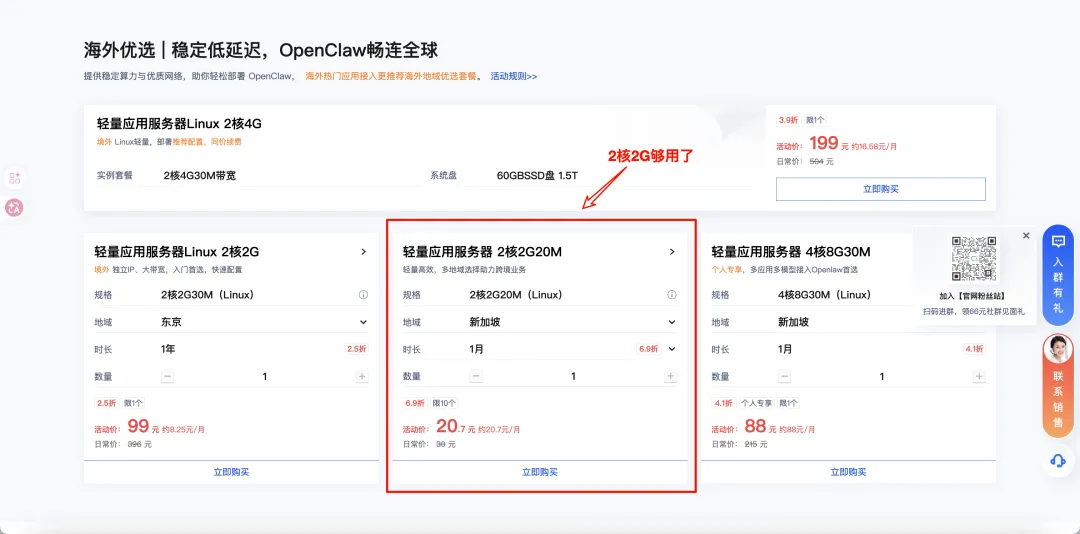Open the 活动规则>> link
Viewport: 1080px width, 534px height.
pos(514,76)
